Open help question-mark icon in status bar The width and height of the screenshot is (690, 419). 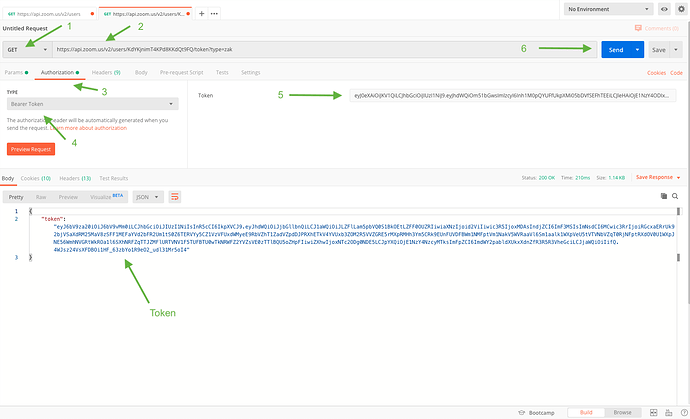tap(684, 413)
